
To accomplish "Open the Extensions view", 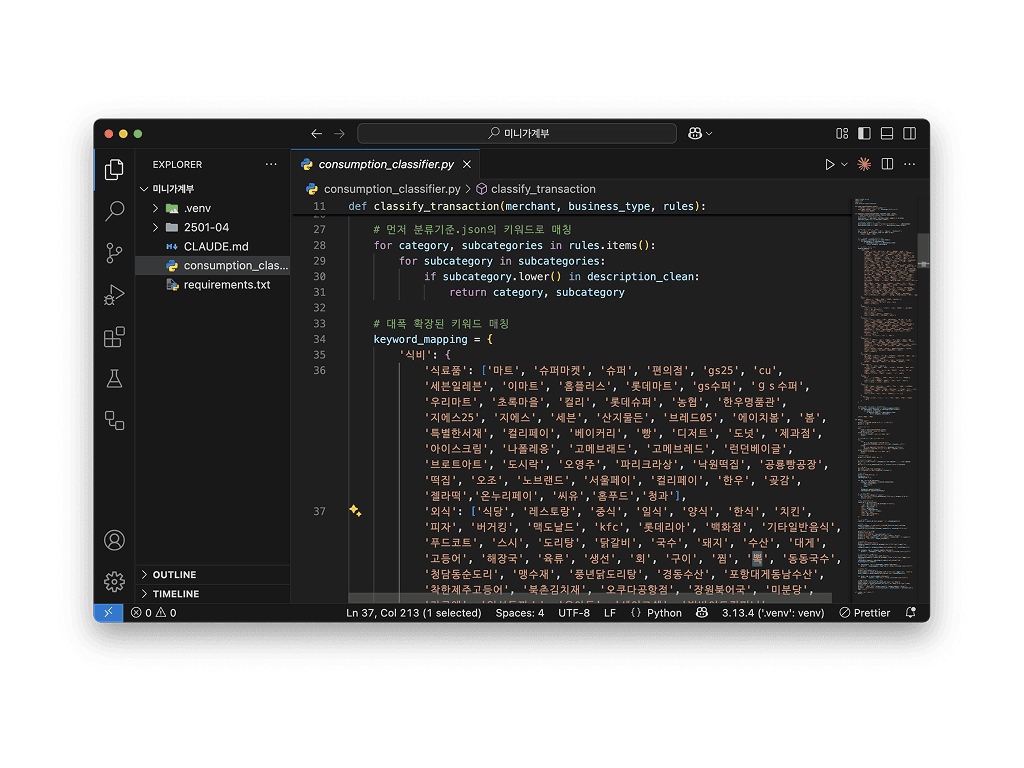I will tap(114, 337).
